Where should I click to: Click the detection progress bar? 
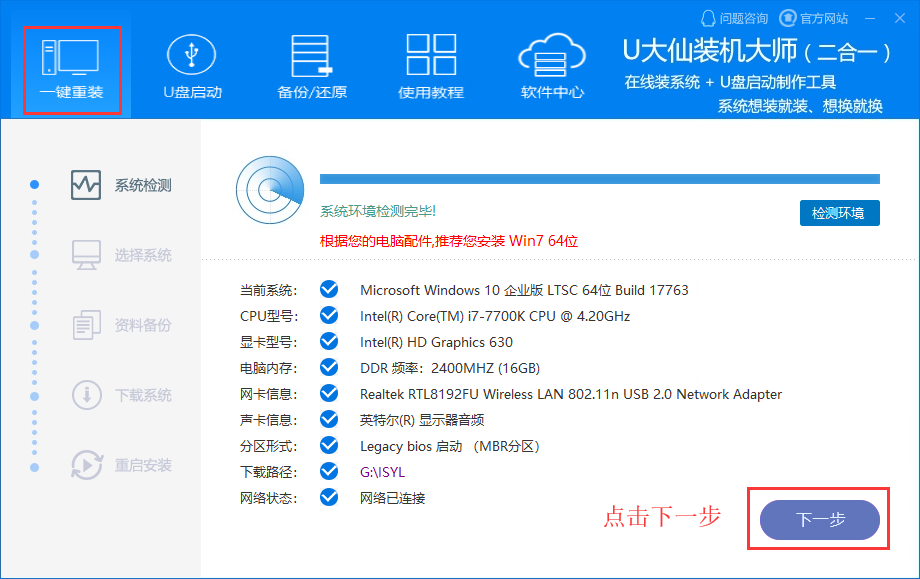(x=600, y=179)
